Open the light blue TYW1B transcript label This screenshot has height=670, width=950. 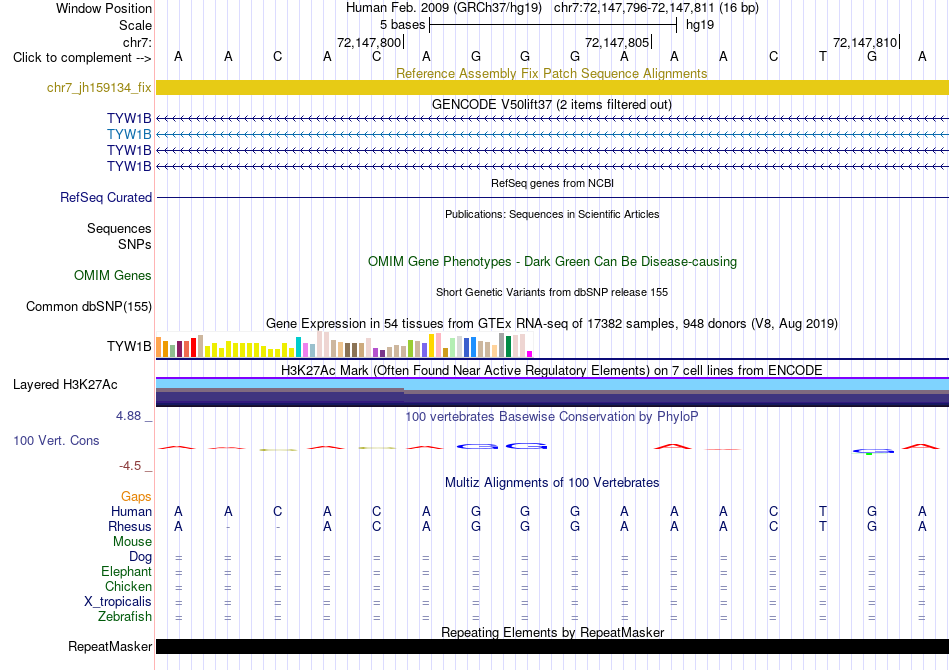[129, 134]
